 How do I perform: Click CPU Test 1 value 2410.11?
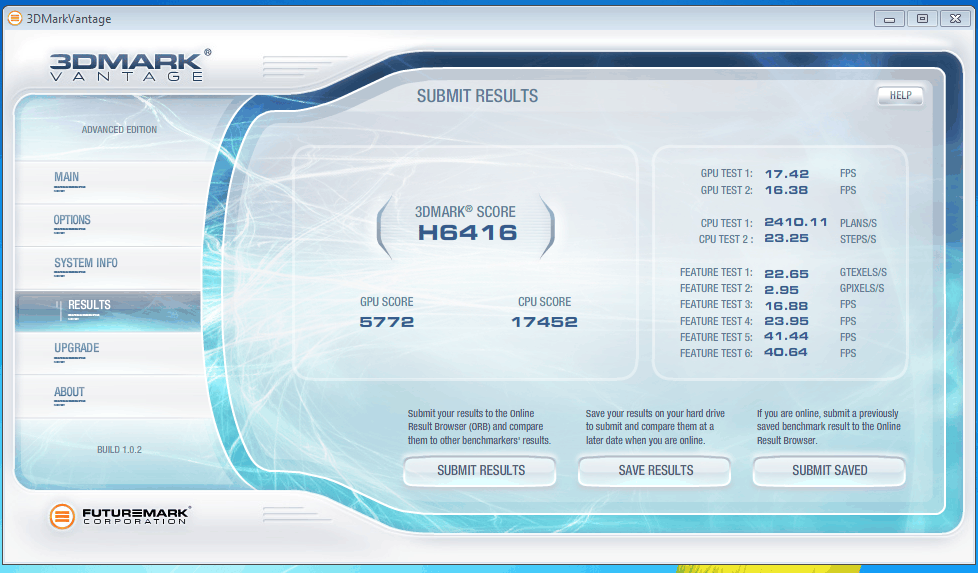click(x=796, y=222)
